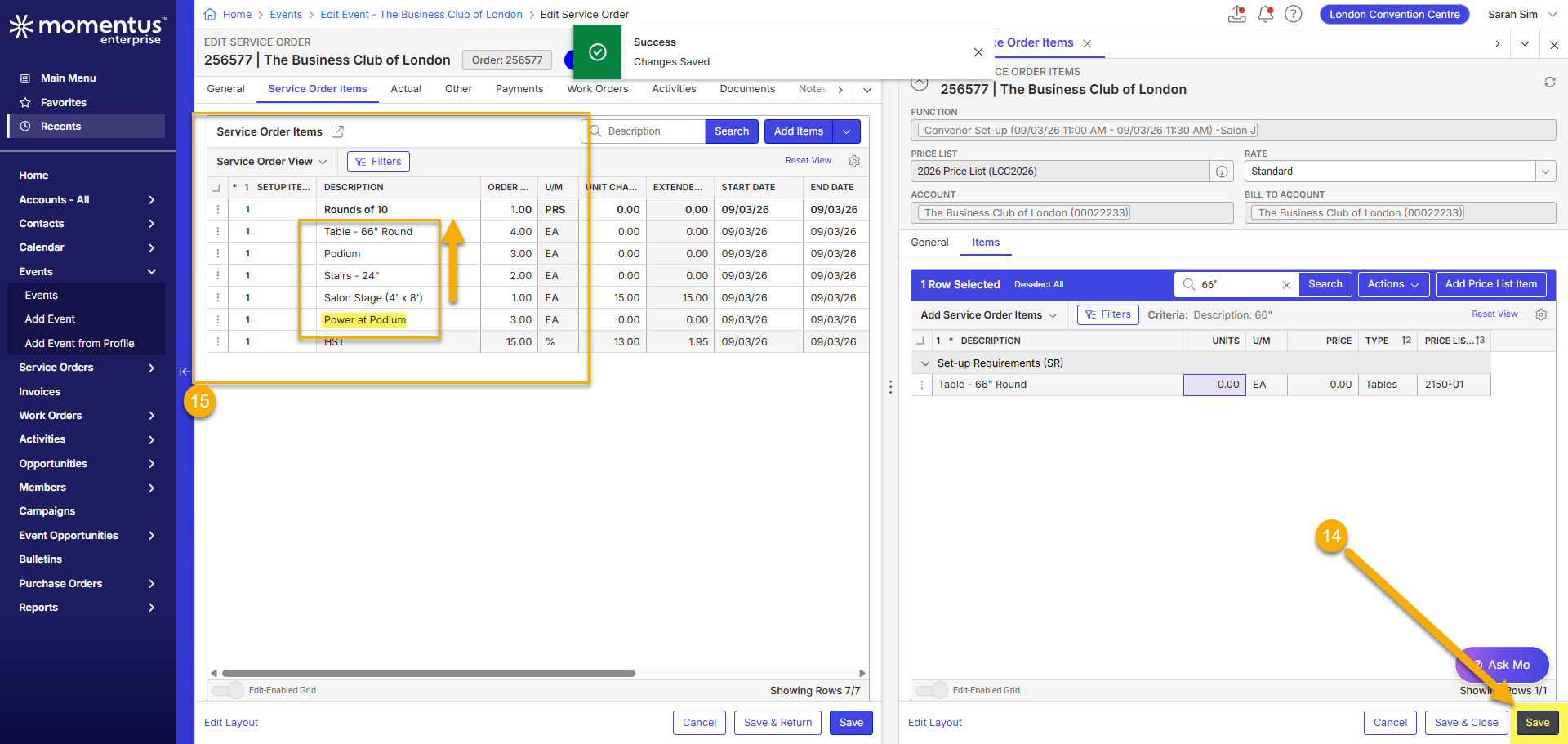Open row menu for Salon Stage row

(218, 298)
